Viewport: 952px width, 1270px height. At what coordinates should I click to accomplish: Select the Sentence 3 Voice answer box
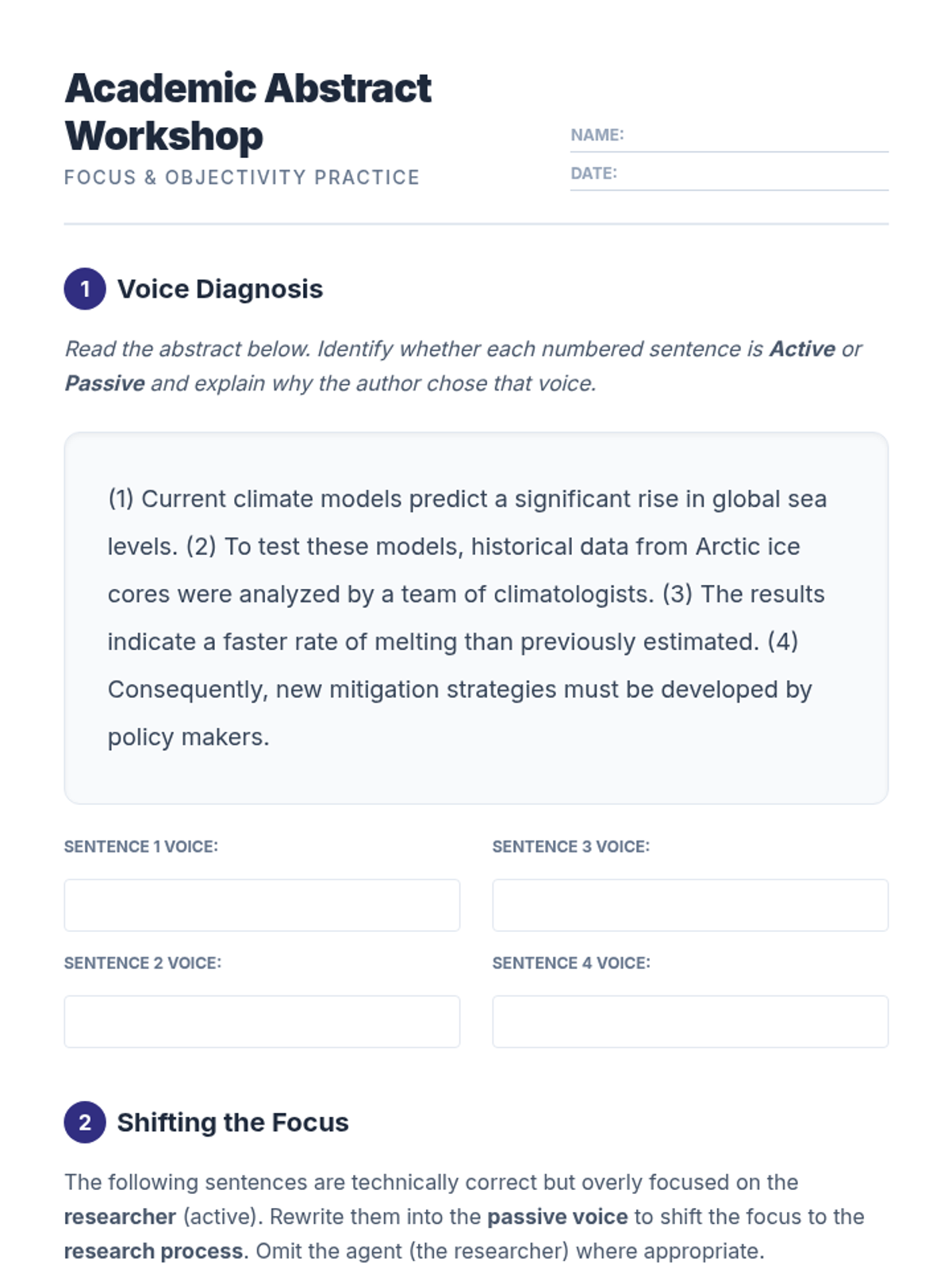[x=690, y=905]
